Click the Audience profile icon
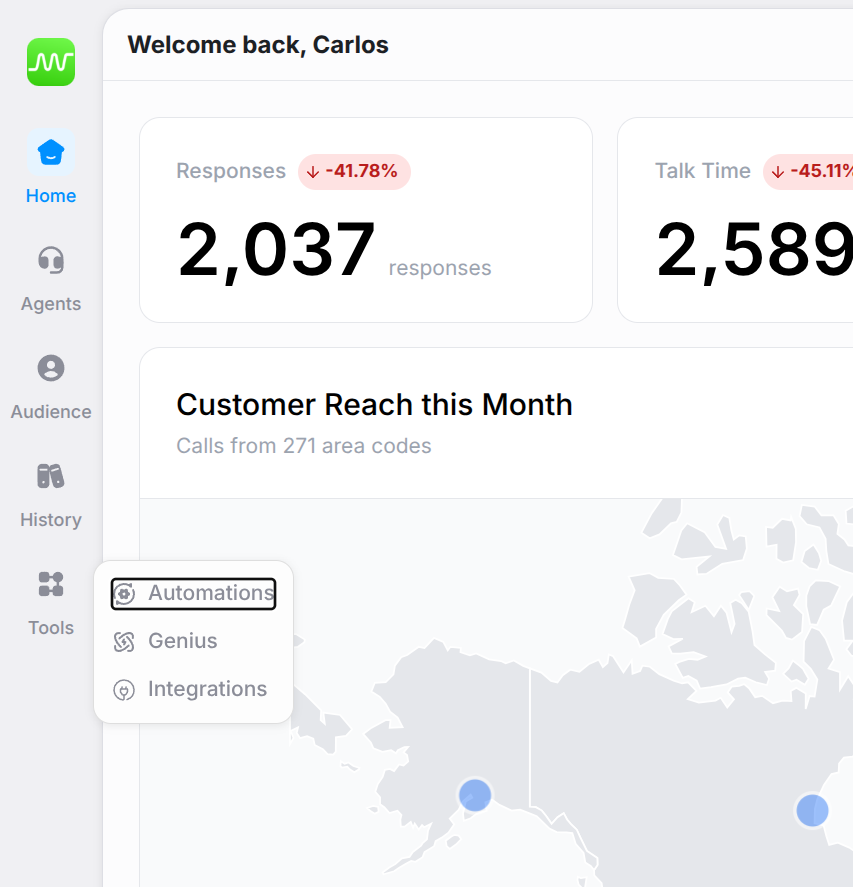Viewport: 853px width, 887px height. (50, 367)
